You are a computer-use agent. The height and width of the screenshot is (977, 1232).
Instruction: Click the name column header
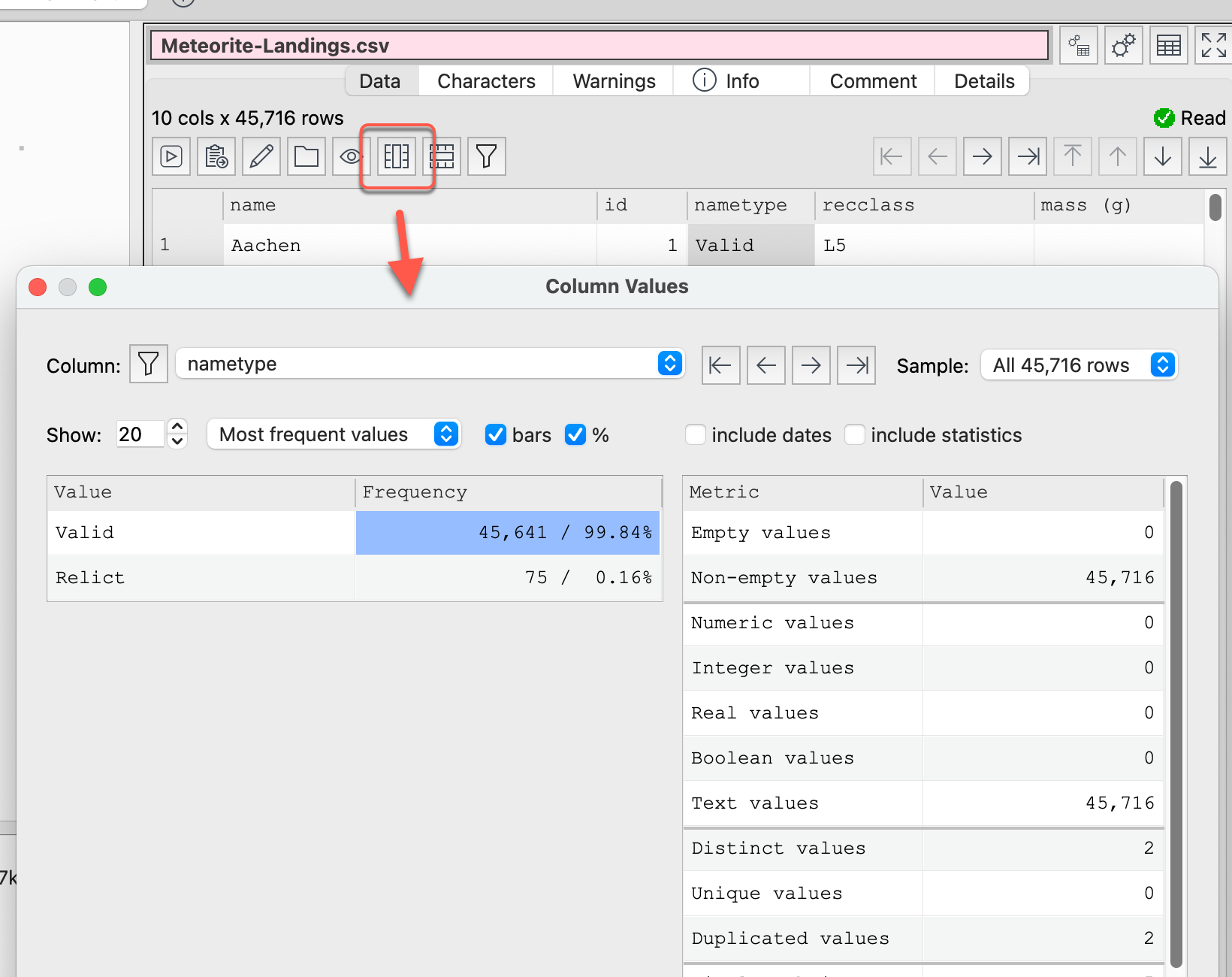coord(410,206)
